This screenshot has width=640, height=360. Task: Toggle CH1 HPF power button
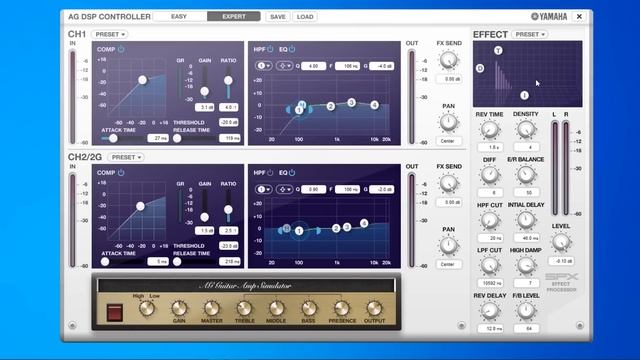click(x=270, y=49)
